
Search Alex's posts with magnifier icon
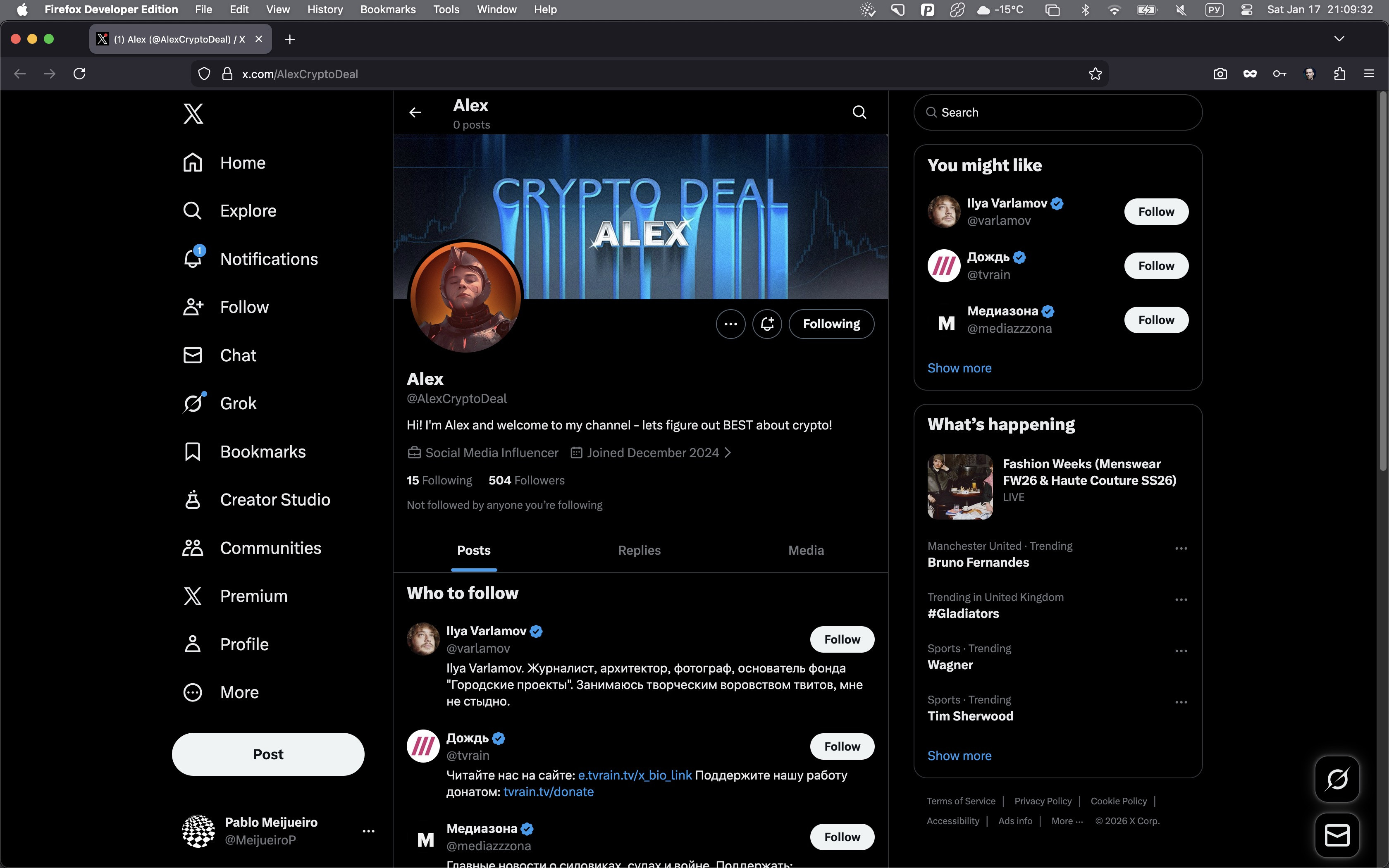pyautogui.click(x=859, y=112)
